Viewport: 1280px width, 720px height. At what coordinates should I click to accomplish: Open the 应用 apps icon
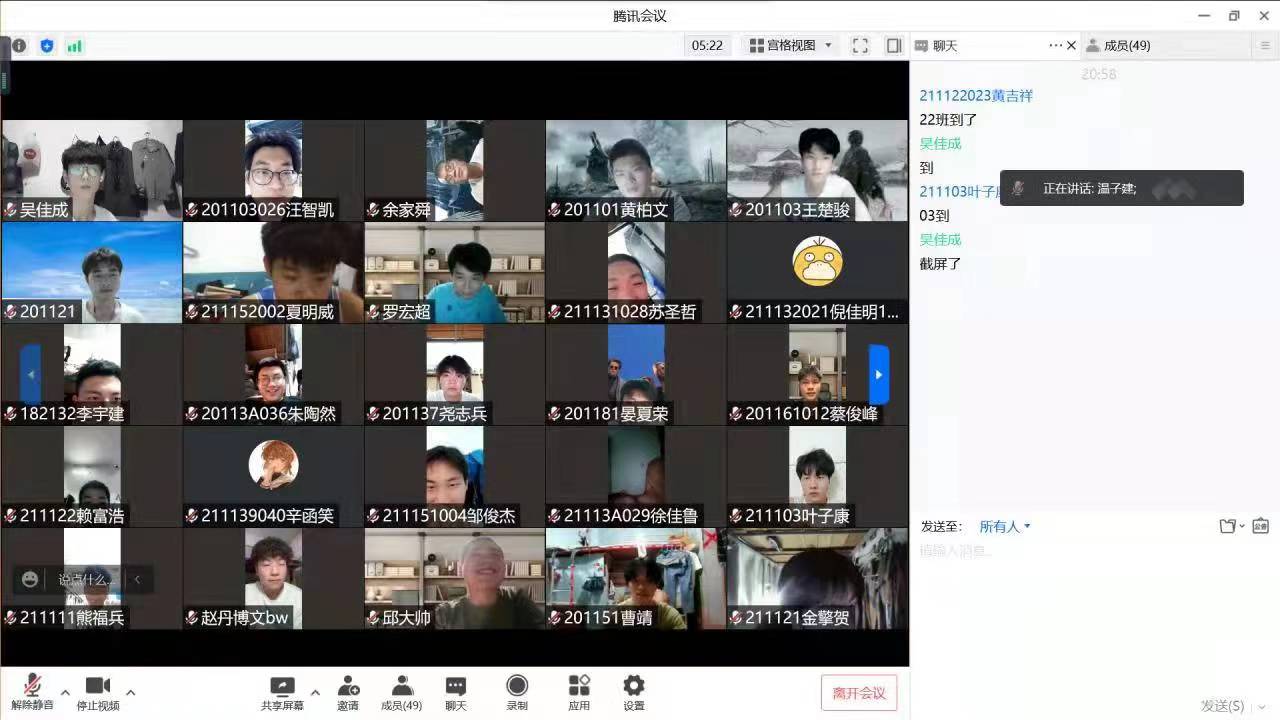[579, 692]
